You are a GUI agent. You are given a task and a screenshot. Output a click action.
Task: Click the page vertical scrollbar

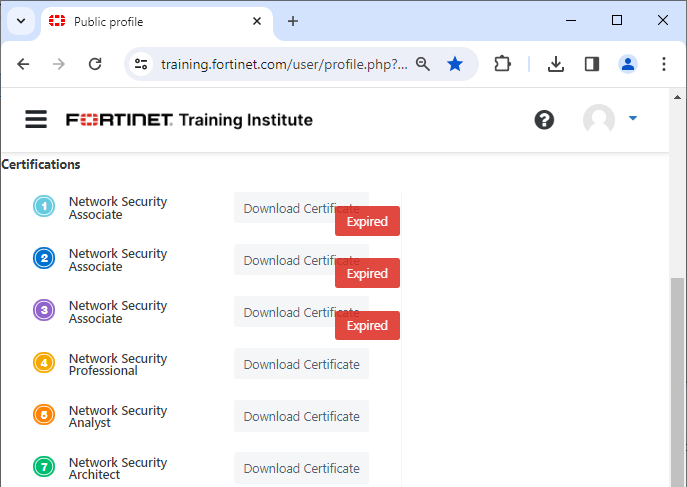coord(677,380)
